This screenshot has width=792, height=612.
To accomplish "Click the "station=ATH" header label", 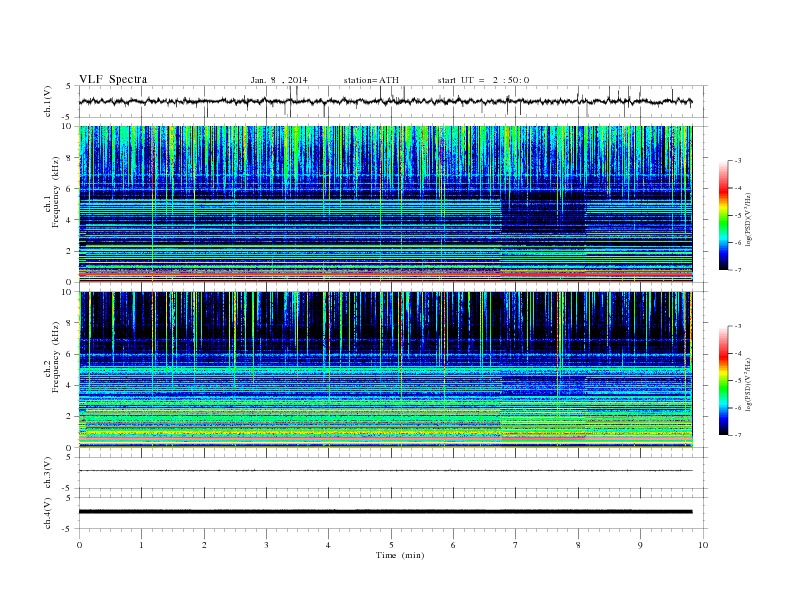I will (371, 80).
